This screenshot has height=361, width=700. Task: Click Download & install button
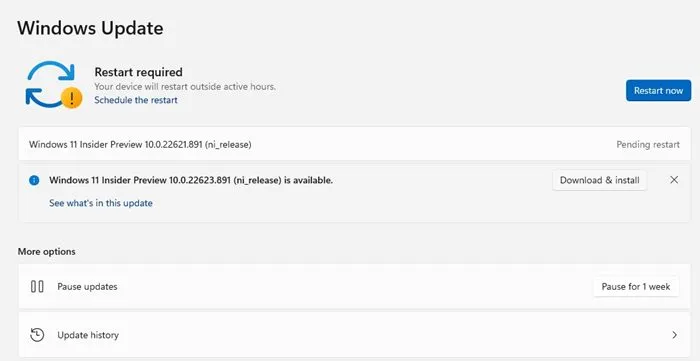coord(600,180)
